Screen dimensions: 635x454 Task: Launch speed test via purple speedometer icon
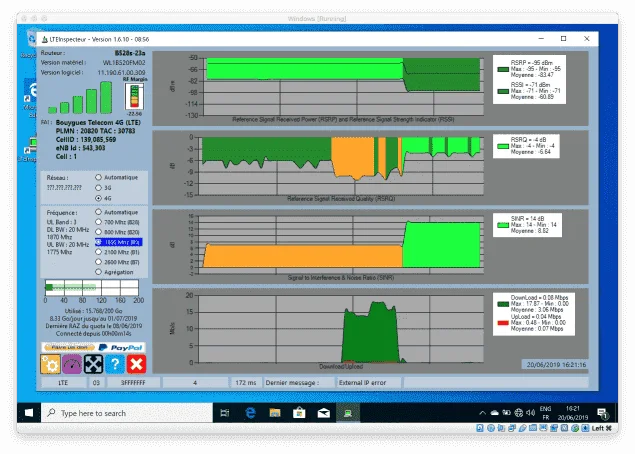72,364
